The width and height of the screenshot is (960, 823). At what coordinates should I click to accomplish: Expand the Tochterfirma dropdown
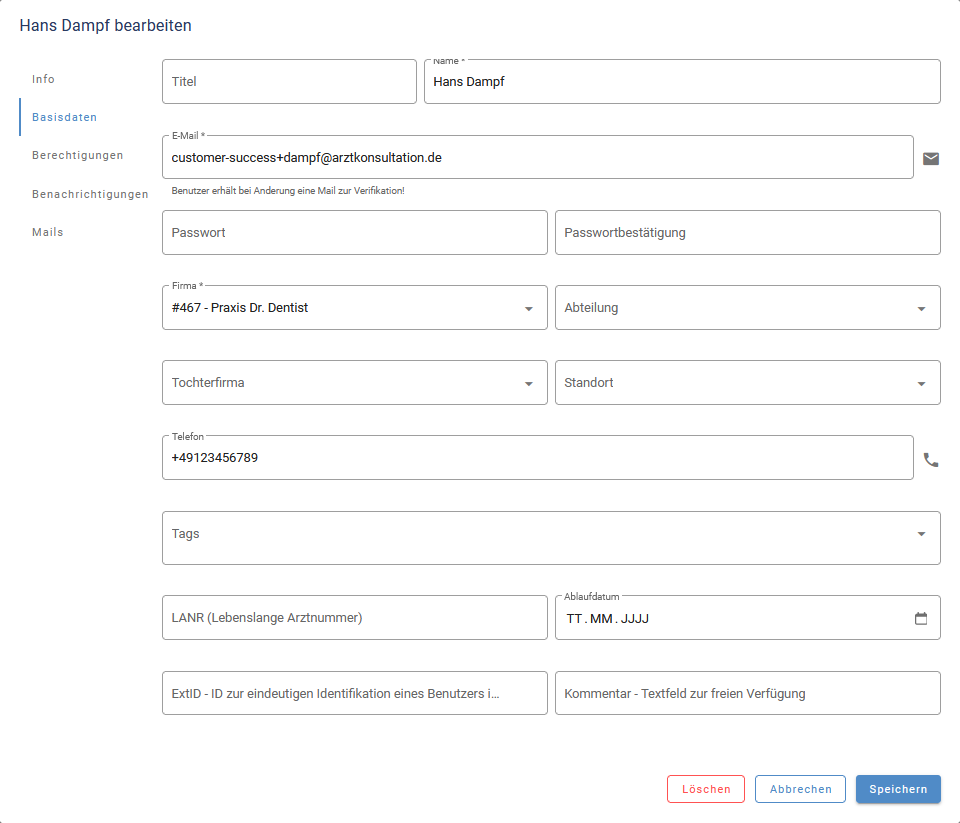(529, 384)
